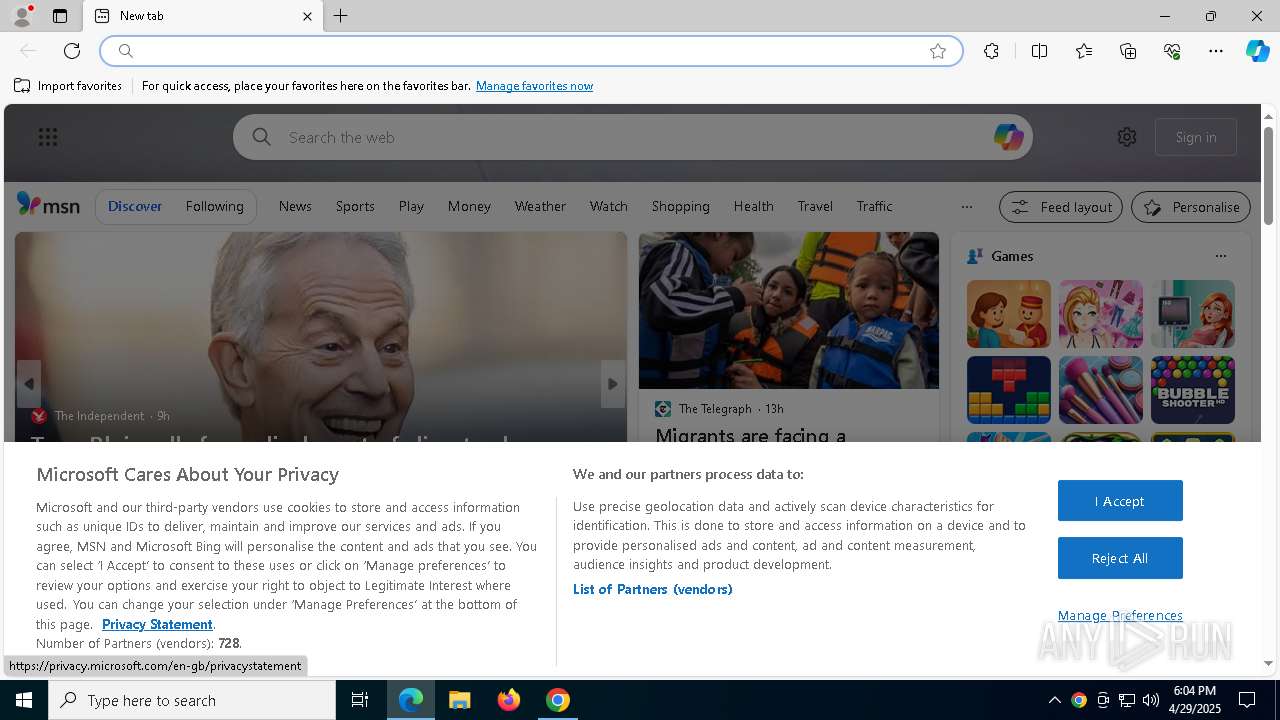The width and height of the screenshot is (1280, 720).
Task: Open Manage Preferences link
Action: click(1120, 616)
